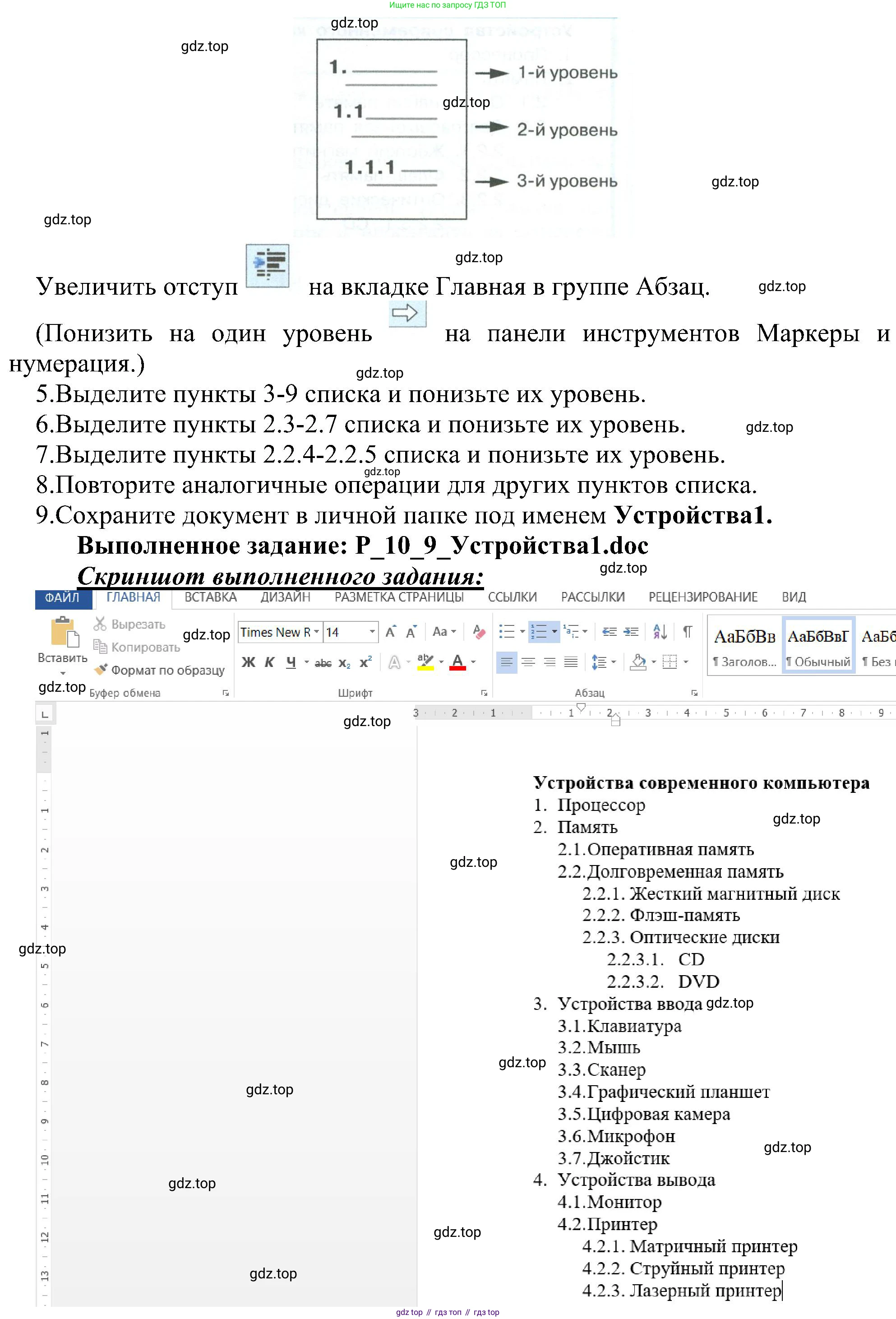Switch to the РАССЫЛКИ tab
This screenshot has width=896, height=1319.
click(x=593, y=597)
